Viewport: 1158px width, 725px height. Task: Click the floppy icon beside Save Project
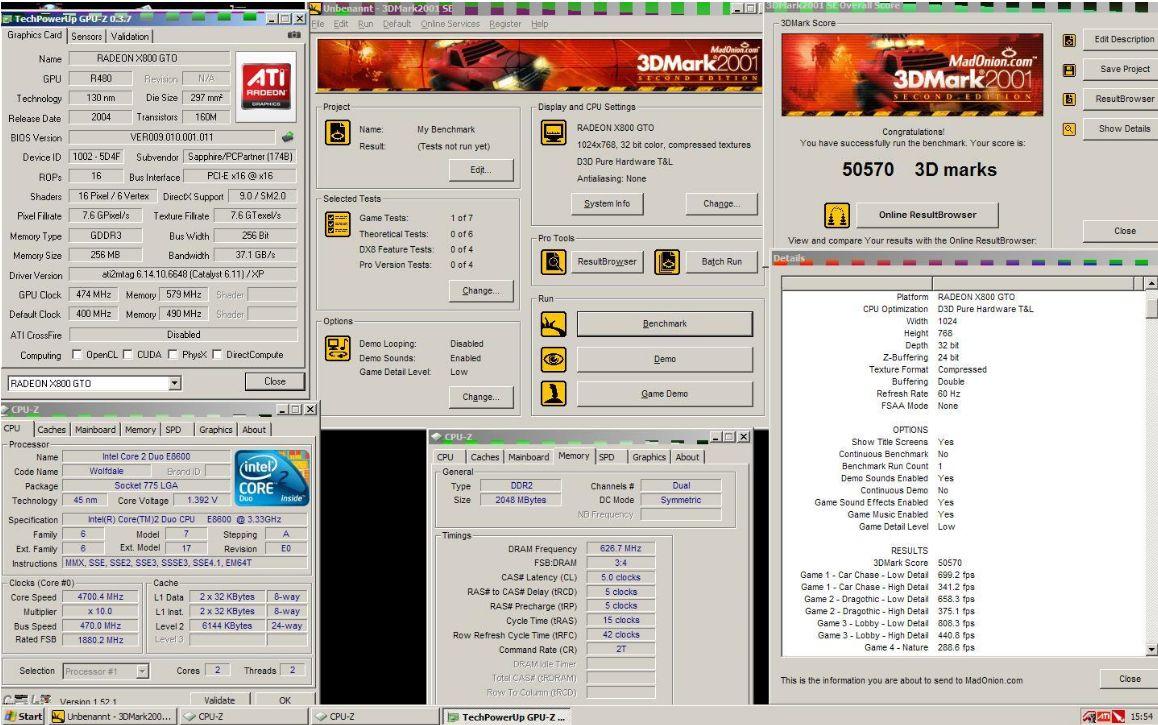point(1069,70)
